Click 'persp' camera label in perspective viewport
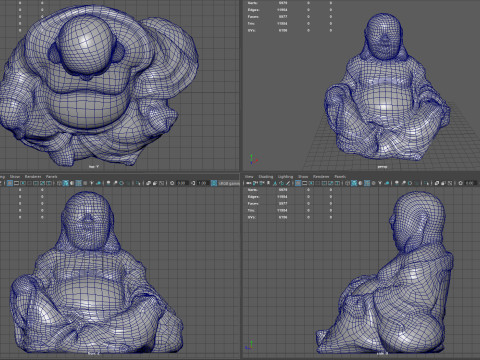This screenshot has width=480, height=360. coord(382,166)
